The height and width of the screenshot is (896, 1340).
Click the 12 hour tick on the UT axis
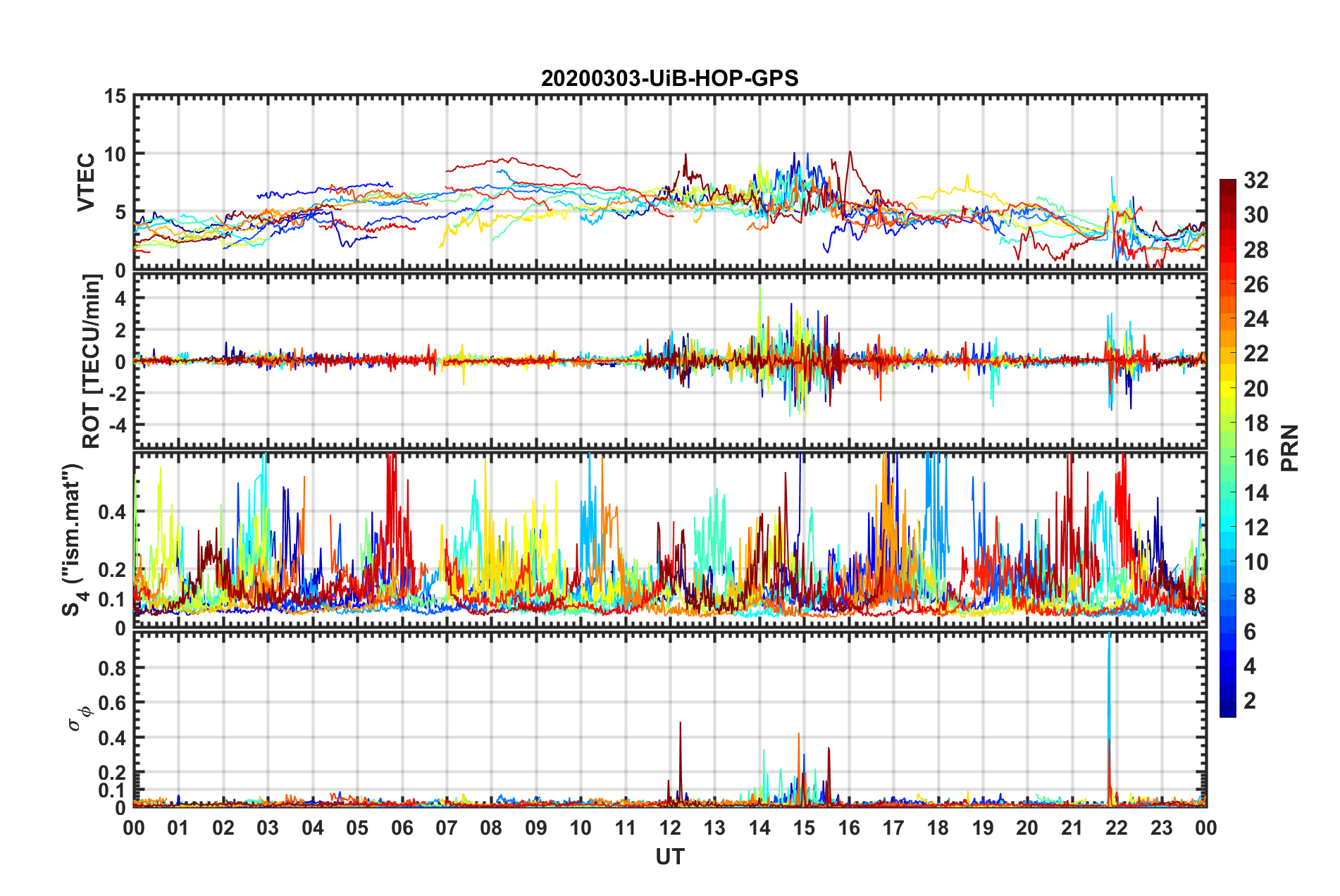click(669, 828)
